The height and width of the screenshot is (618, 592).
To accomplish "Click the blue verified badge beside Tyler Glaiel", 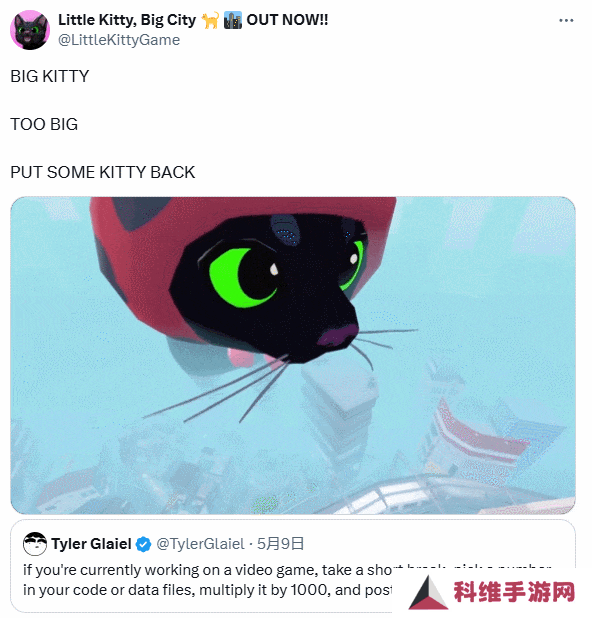I will click(143, 544).
